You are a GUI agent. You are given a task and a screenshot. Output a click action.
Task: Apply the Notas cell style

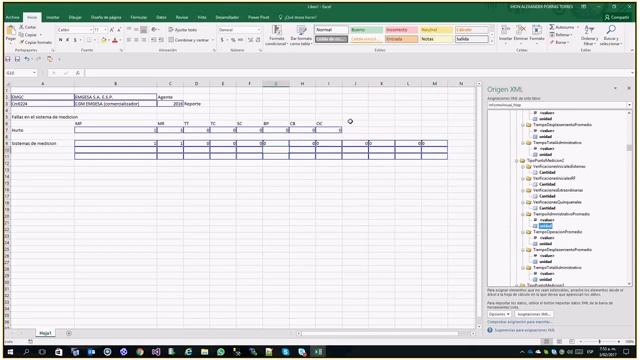pyautogui.click(x=437, y=39)
